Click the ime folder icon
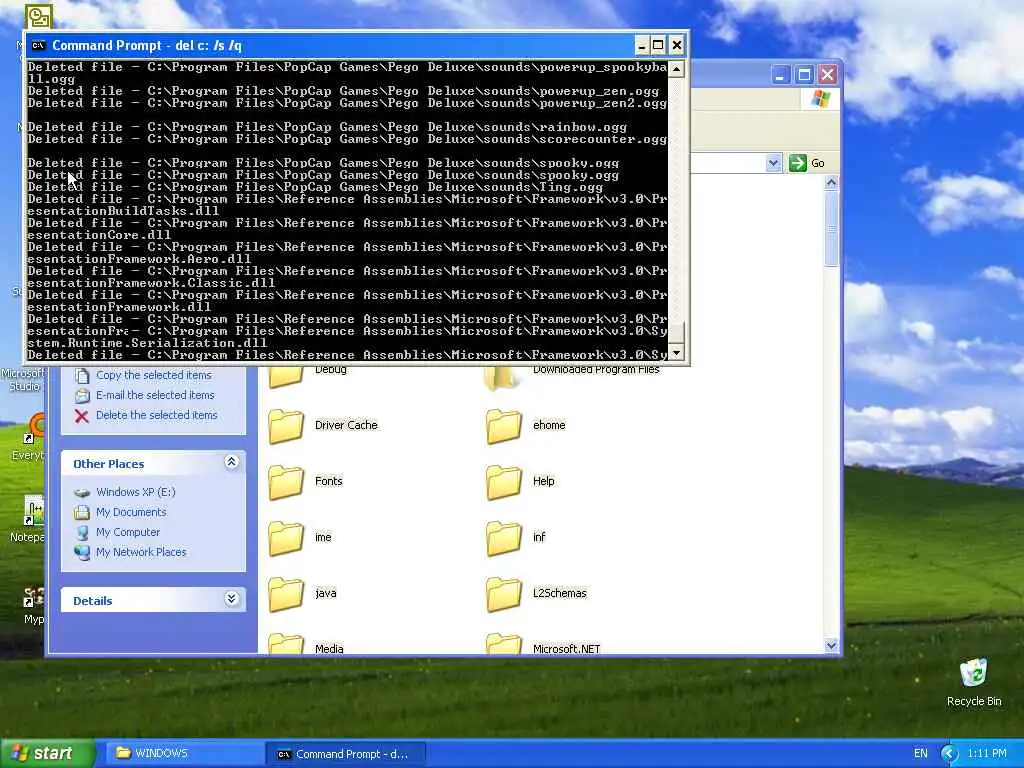This screenshot has width=1024, height=768. coord(286,539)
